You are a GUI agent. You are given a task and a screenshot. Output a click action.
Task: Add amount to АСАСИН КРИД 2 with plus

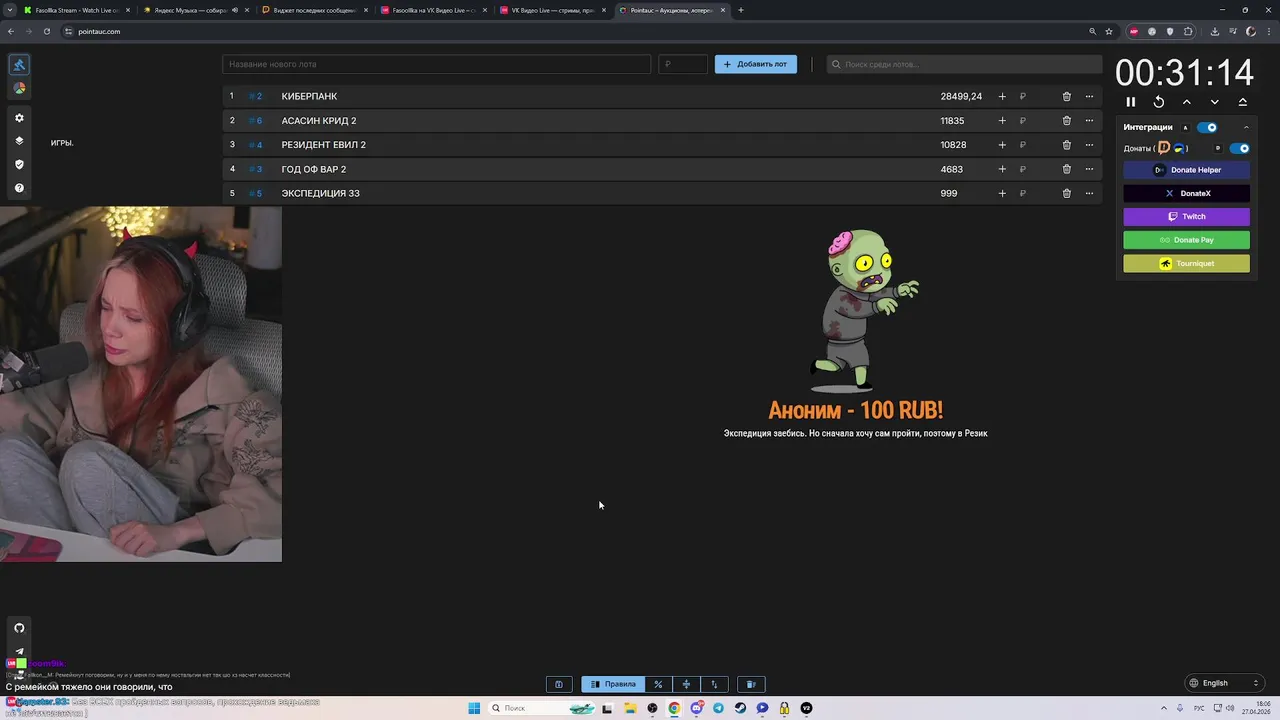click(x=1002, y=120)
